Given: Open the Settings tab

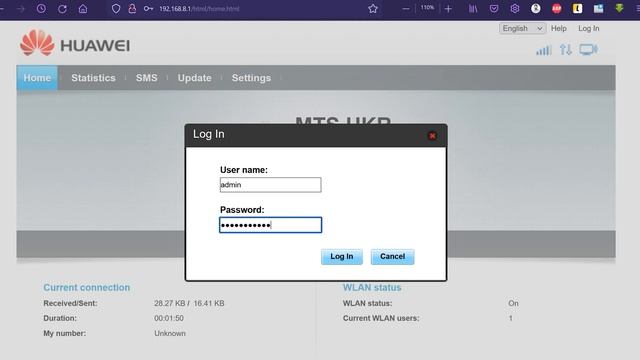Looking at the screenshot, I should tap(251, 78).
